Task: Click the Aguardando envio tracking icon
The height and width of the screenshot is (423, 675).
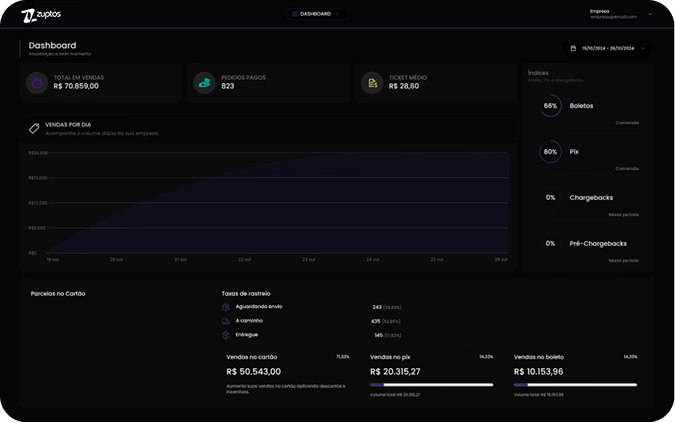Action: [x=226, y=307]
